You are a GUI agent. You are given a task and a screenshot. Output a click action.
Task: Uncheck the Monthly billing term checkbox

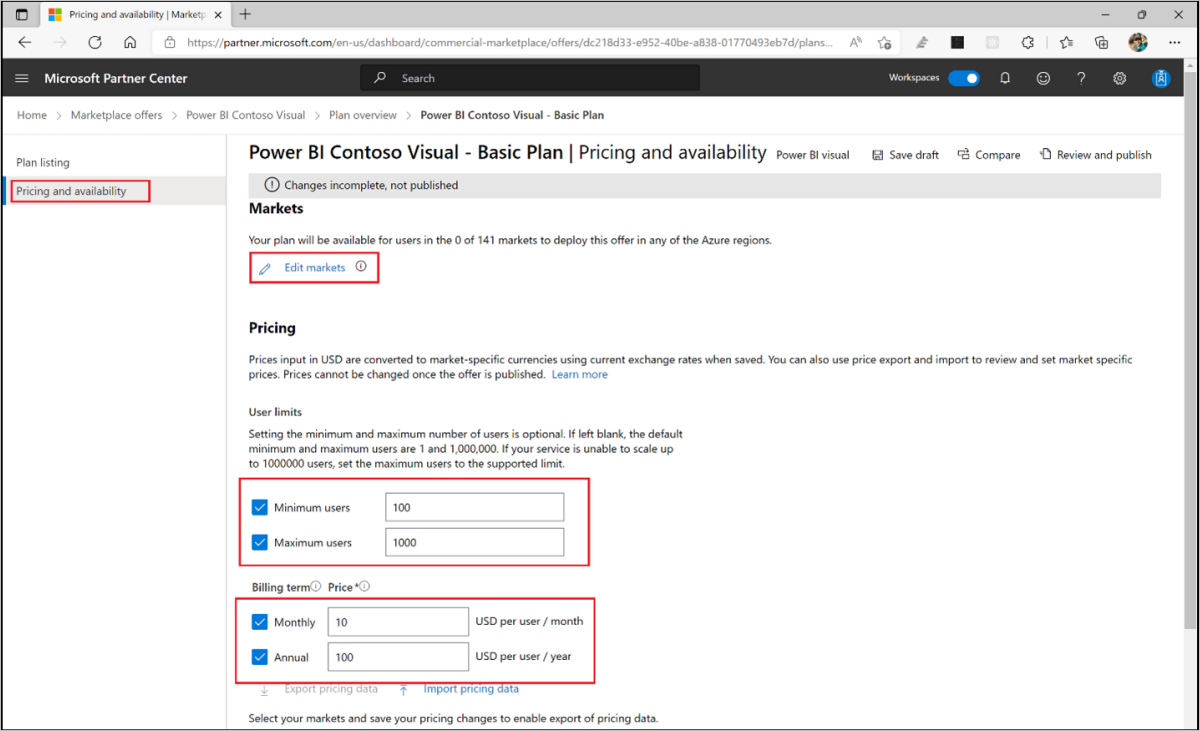tap(260, 622)
